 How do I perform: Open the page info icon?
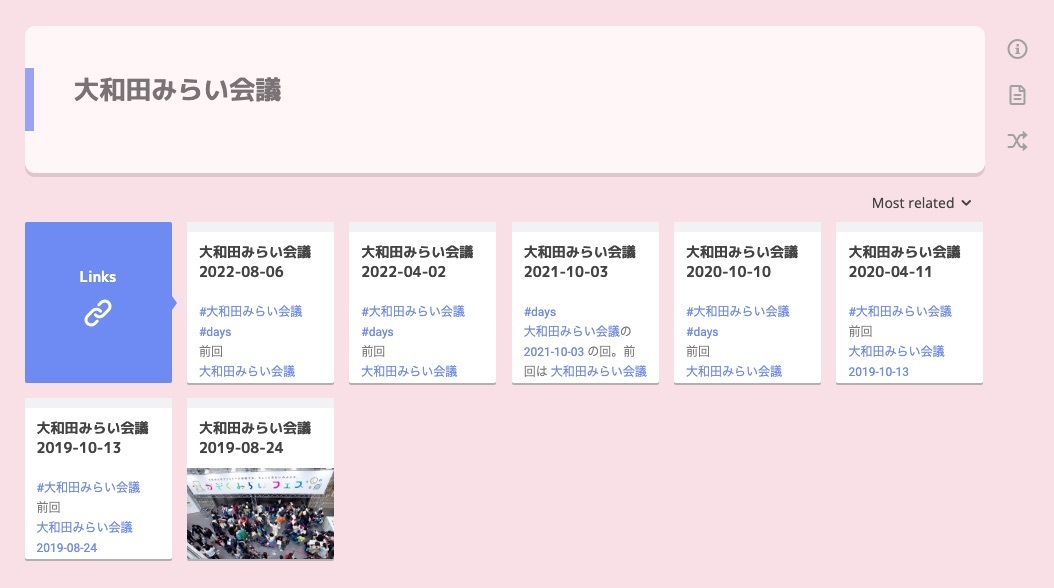pos(1017,49)
